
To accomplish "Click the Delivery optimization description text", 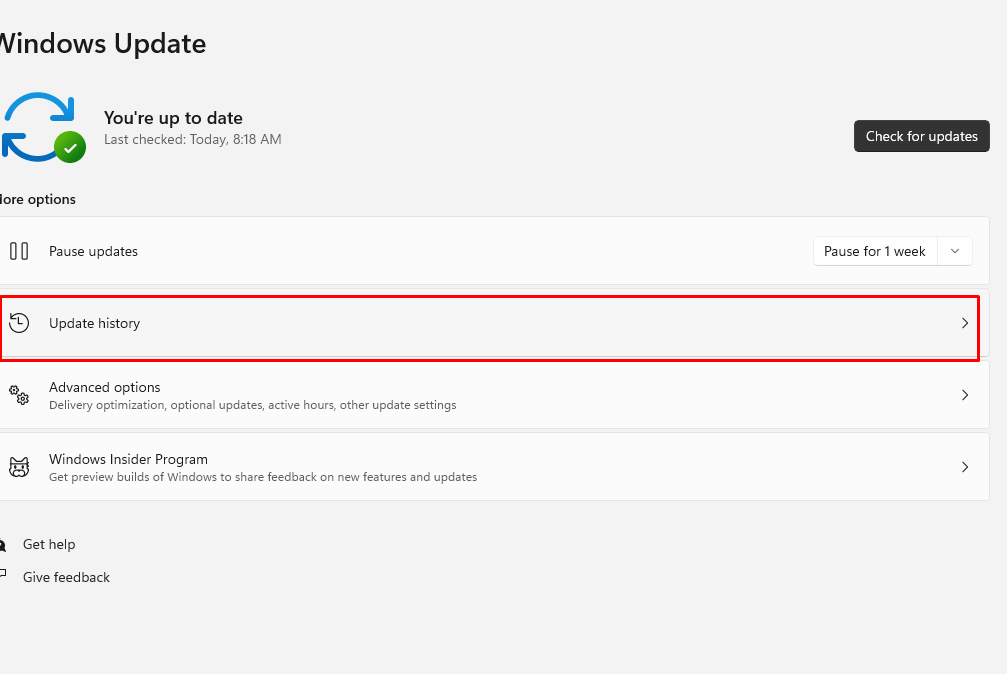I will 252,405.
